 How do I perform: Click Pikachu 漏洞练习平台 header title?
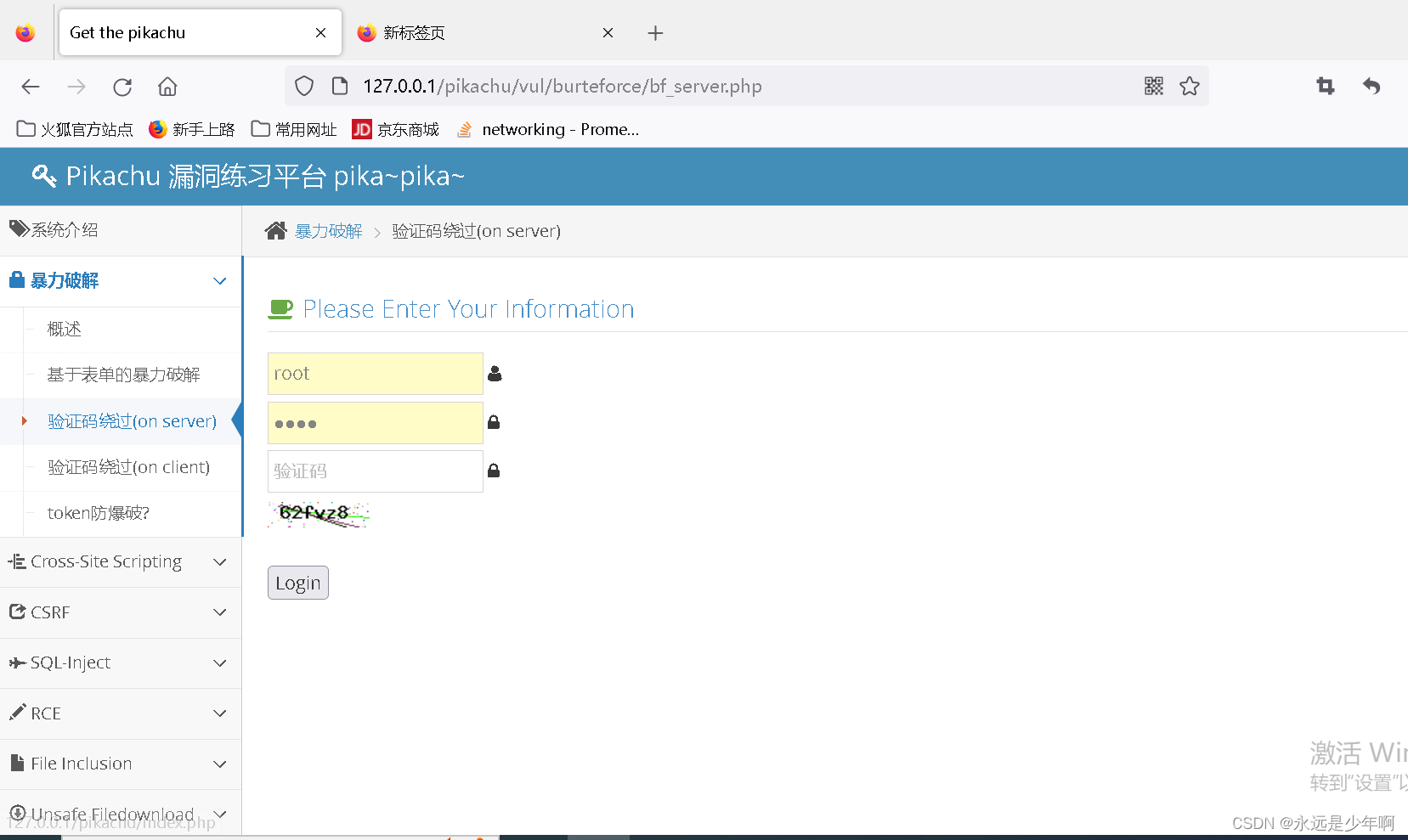[266, 176]
